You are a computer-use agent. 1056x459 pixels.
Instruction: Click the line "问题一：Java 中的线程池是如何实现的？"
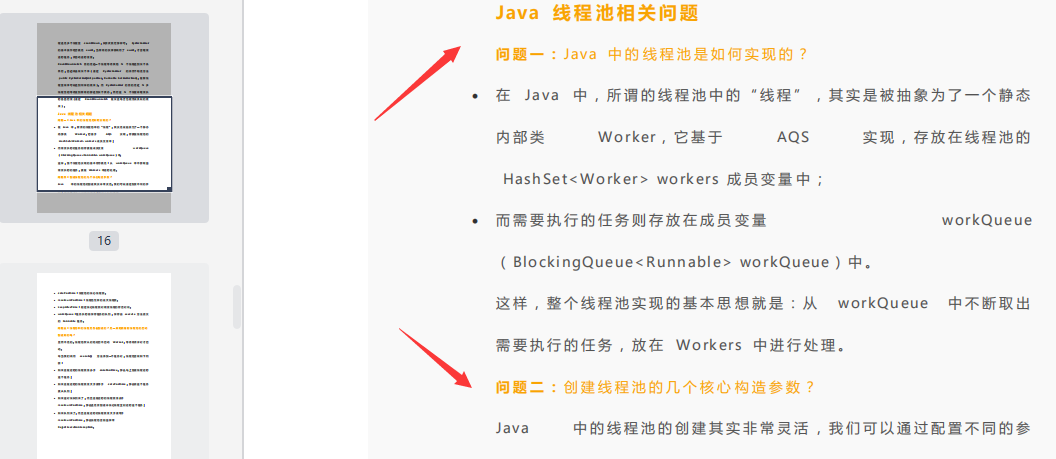[x=652, y=55]
